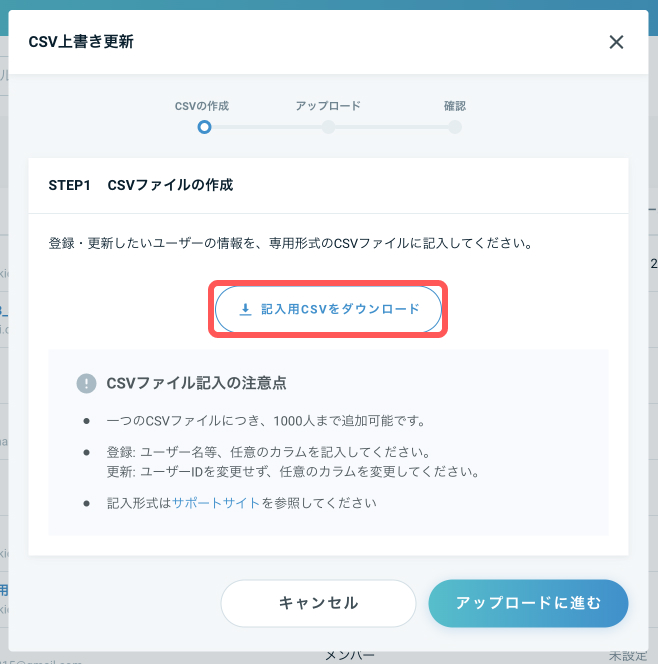
Task: Click the 確認 step label
Action: click(x=455, y=106)
